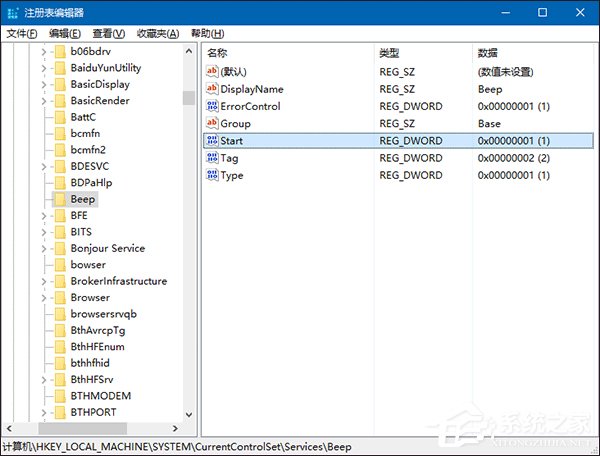This screenshot has height=456, width=600.
Task: Expand the BTHPORT tree node
Action: click(x=43, y=413)
